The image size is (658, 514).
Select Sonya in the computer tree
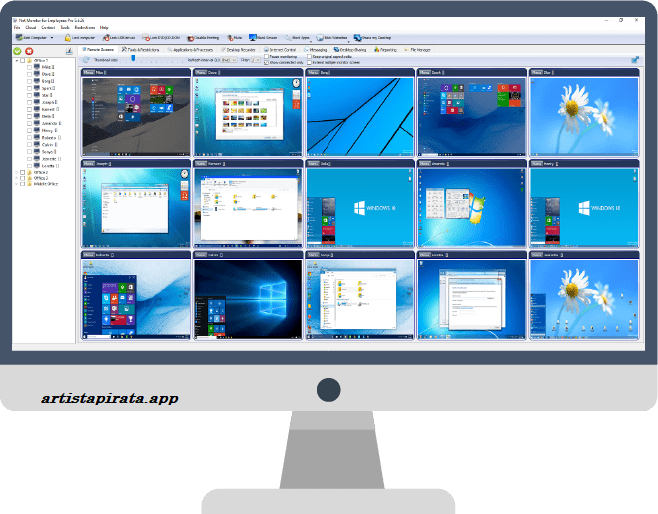47,151
